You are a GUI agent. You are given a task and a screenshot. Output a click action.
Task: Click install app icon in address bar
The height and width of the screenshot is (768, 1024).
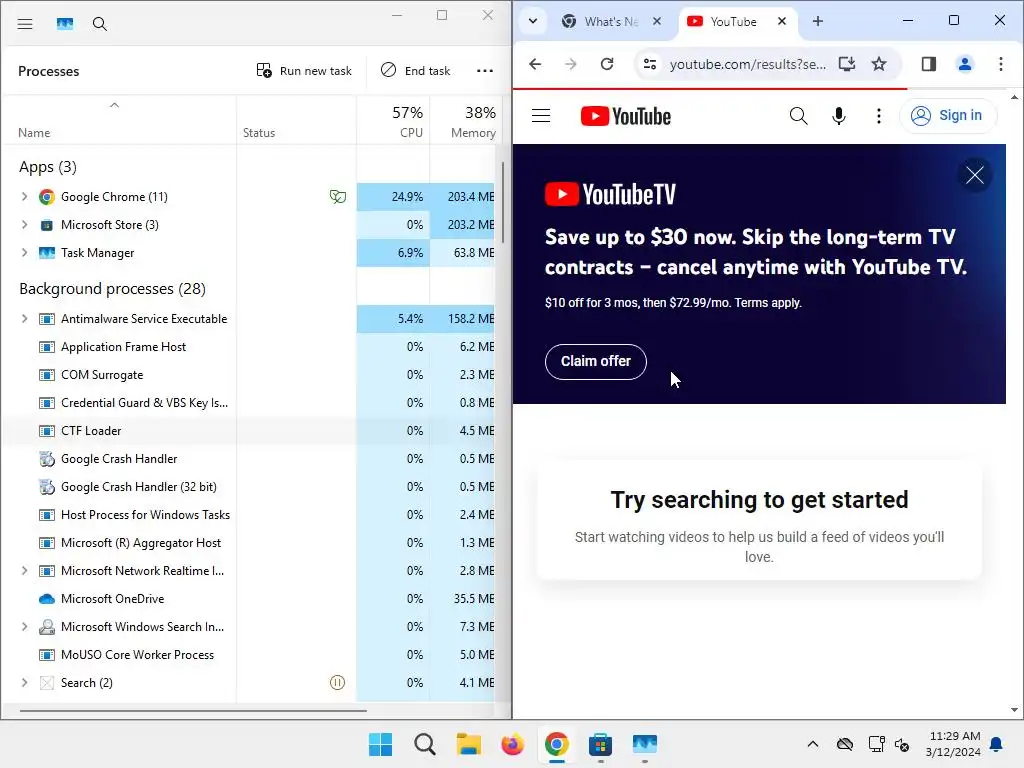(846, 64)
